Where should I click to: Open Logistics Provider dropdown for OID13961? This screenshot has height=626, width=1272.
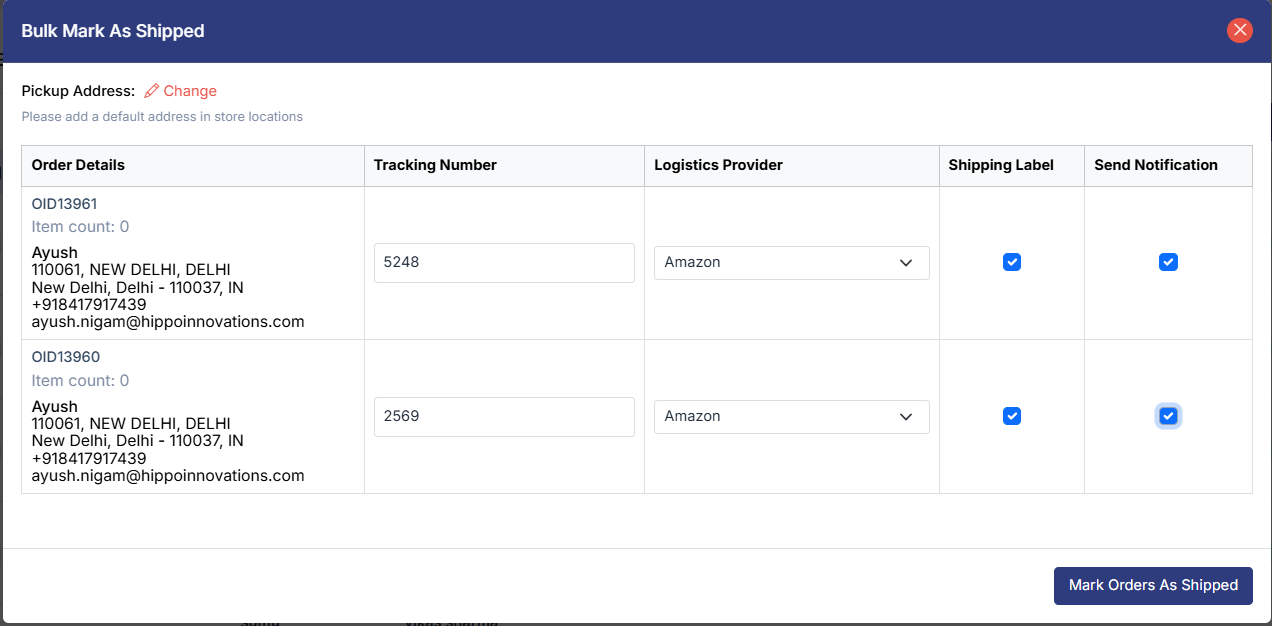791,262
